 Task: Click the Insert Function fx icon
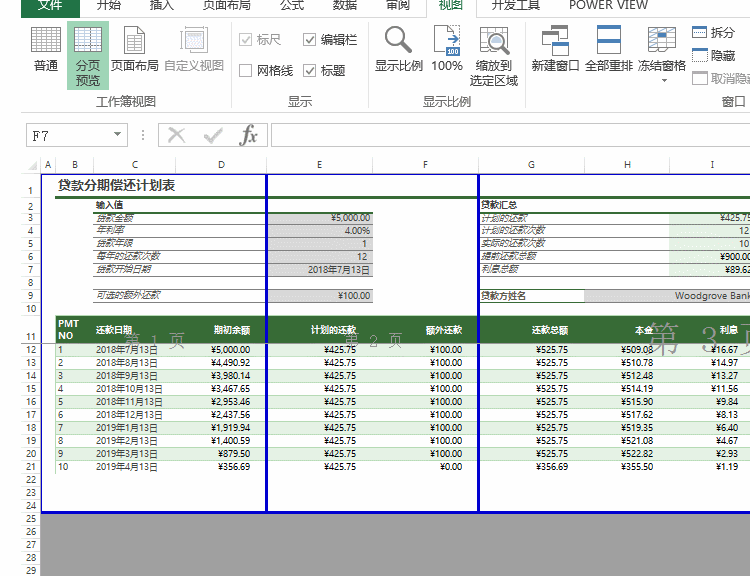click(249, 136)
